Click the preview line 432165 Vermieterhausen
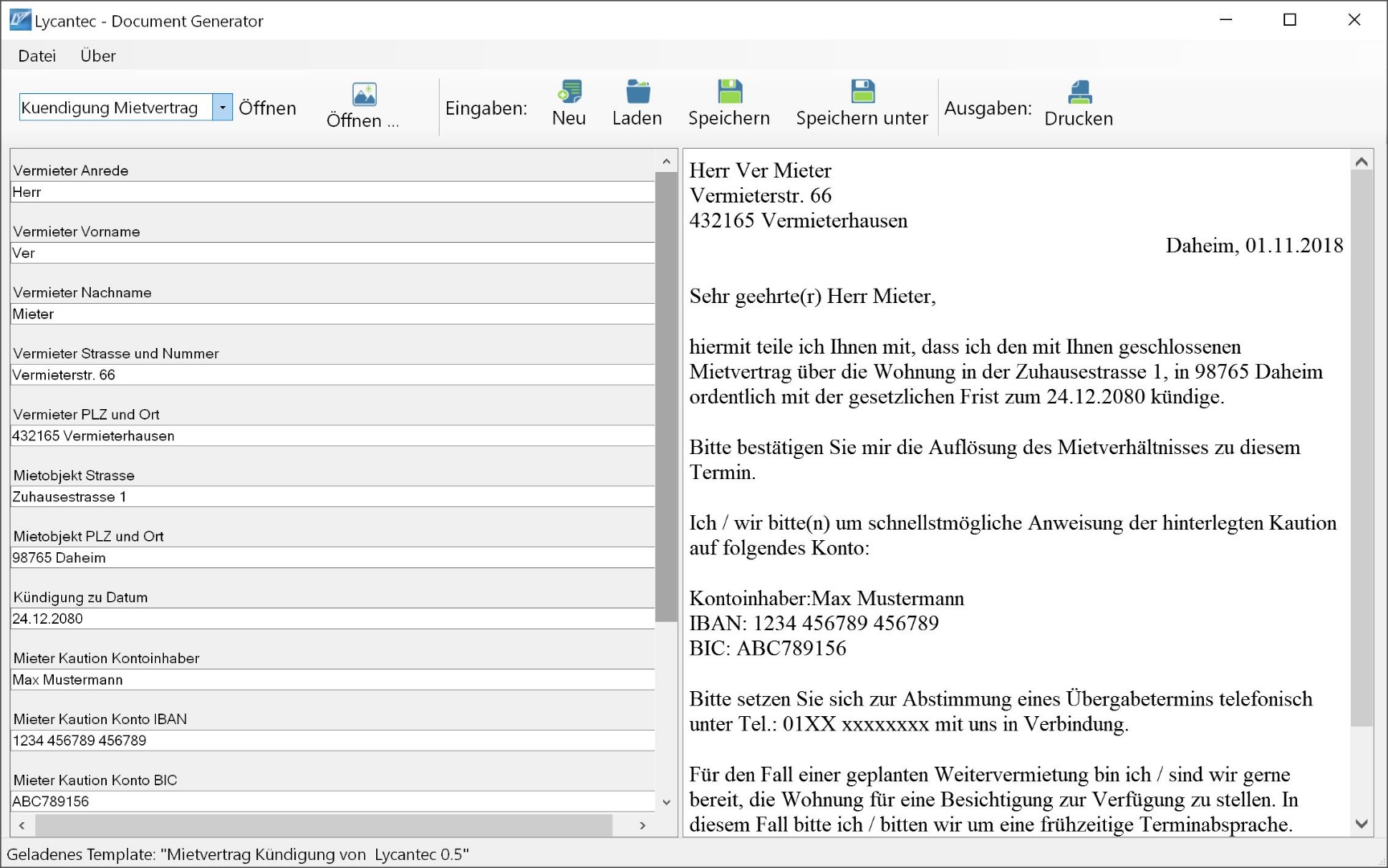 click(x=799, y=220)
